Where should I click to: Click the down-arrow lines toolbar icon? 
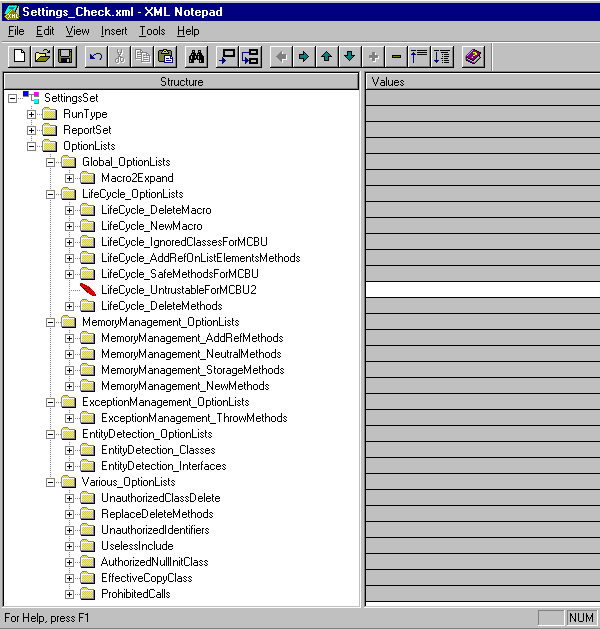442,57
